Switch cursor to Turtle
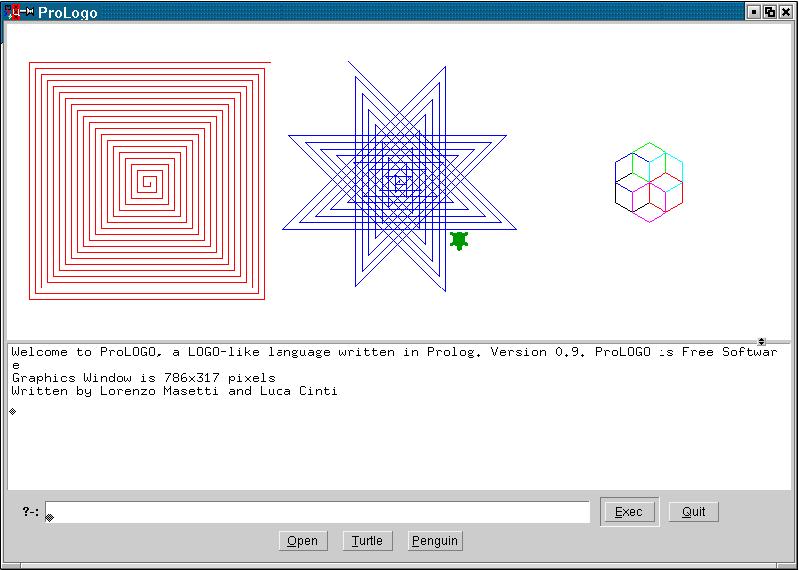This screenshot has height=570, width=799. pyautogui.click(x=367, y=541)
